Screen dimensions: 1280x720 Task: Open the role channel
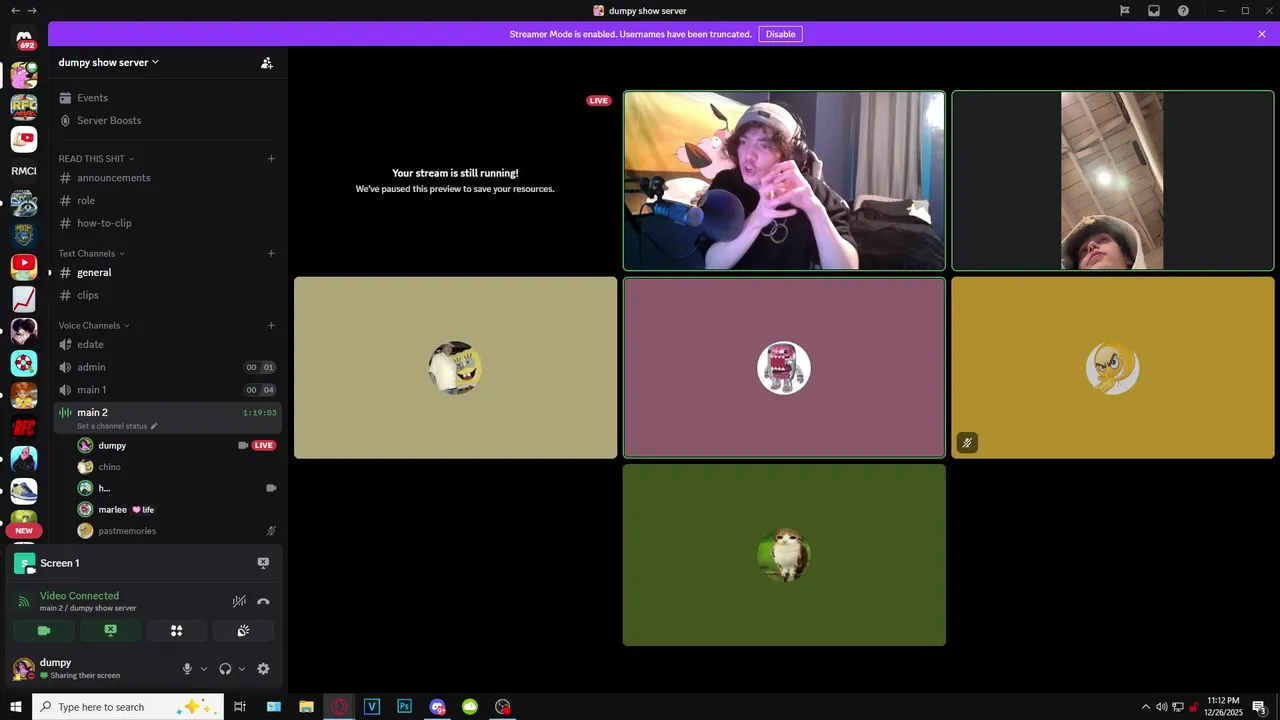click(167, 201)
